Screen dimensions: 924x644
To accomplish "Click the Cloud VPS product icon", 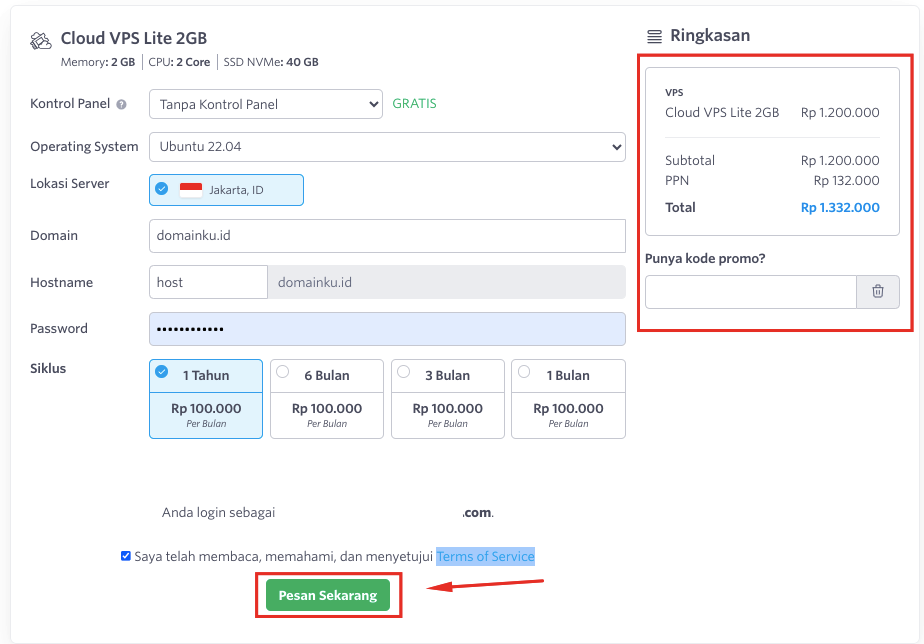I will [40, 39].
